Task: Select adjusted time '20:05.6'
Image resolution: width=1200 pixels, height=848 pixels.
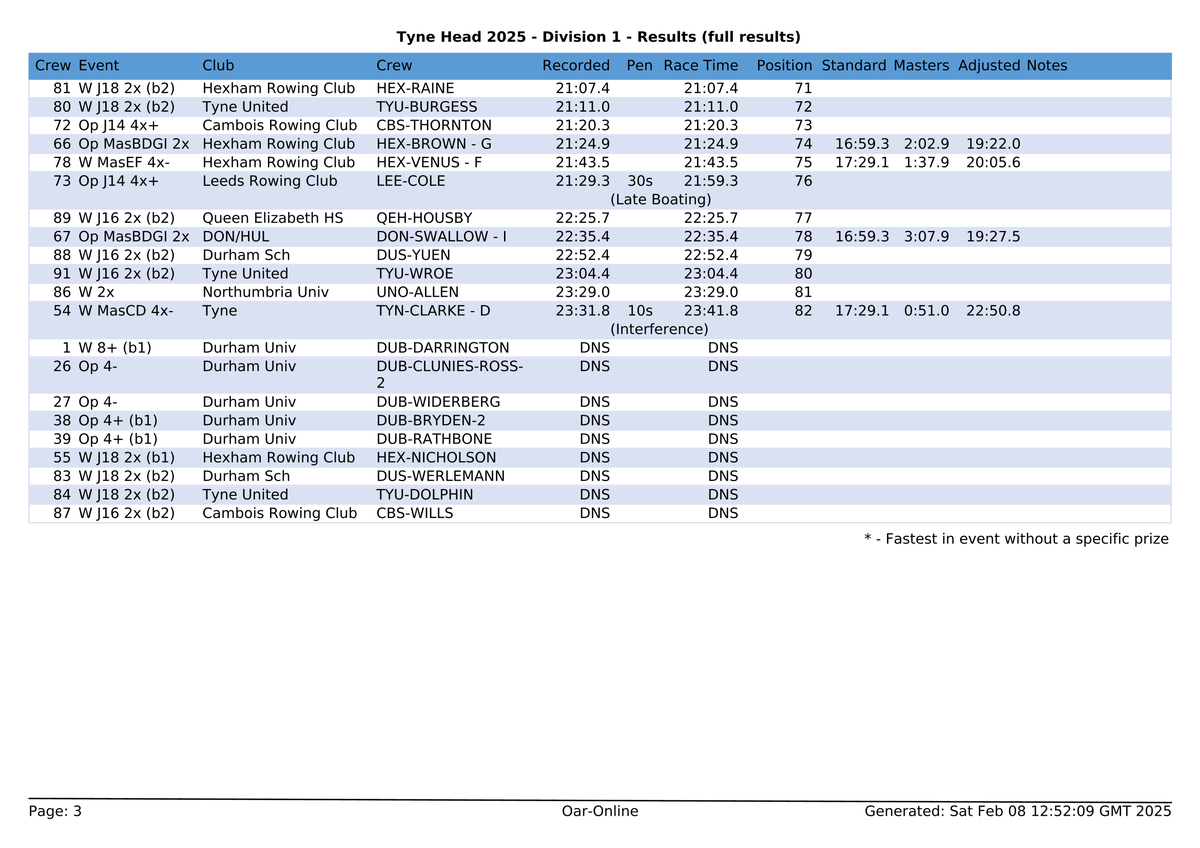Action: 993,162
